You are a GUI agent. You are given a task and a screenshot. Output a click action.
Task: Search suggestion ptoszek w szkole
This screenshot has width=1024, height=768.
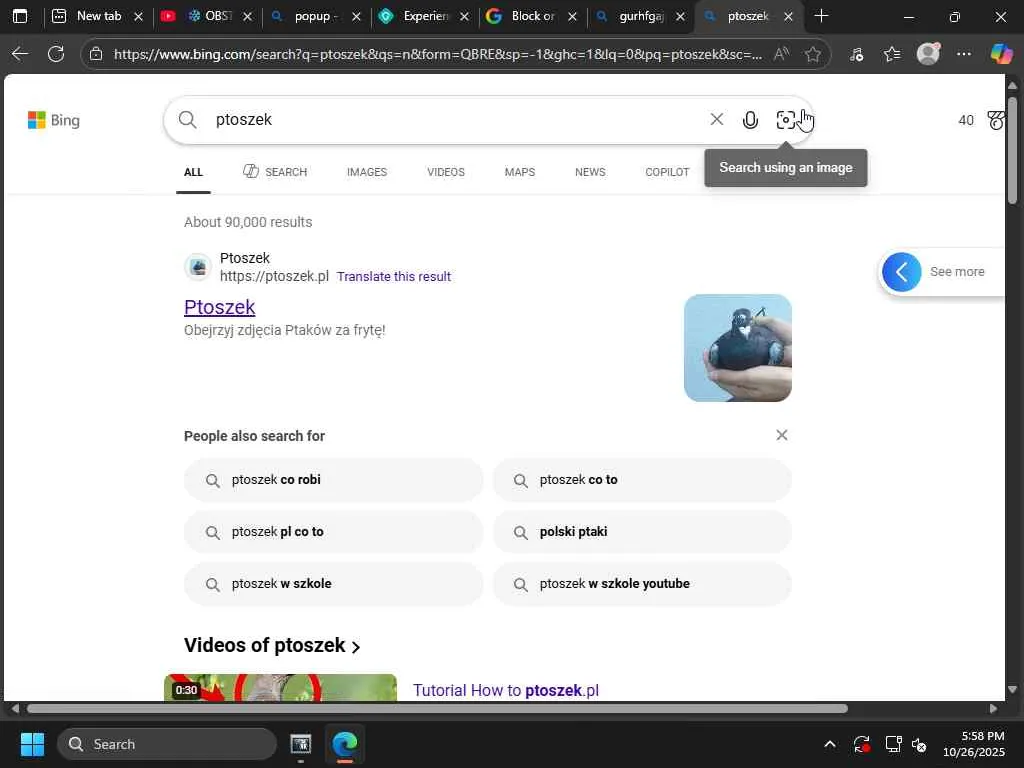click(334, 584)
